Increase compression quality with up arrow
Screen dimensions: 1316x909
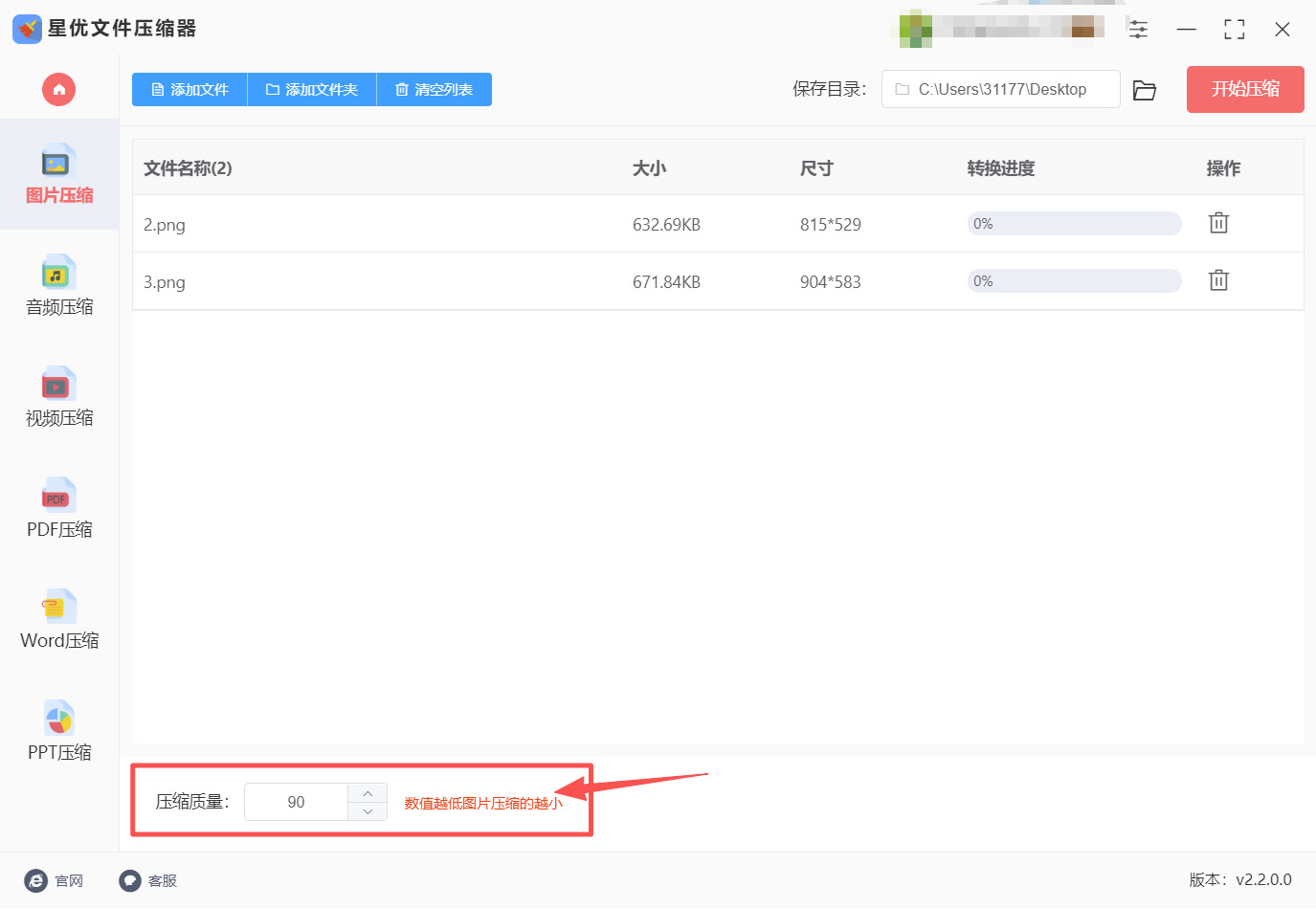click(x=368, y=793)
